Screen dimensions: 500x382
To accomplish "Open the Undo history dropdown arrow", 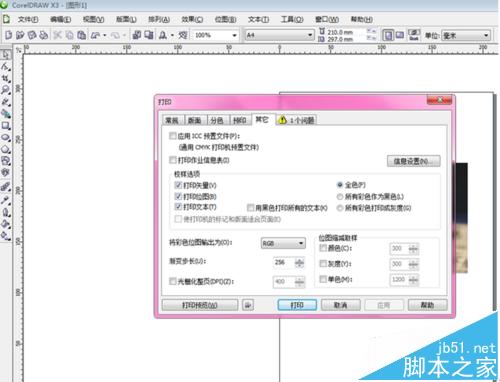I will [105, 35].
